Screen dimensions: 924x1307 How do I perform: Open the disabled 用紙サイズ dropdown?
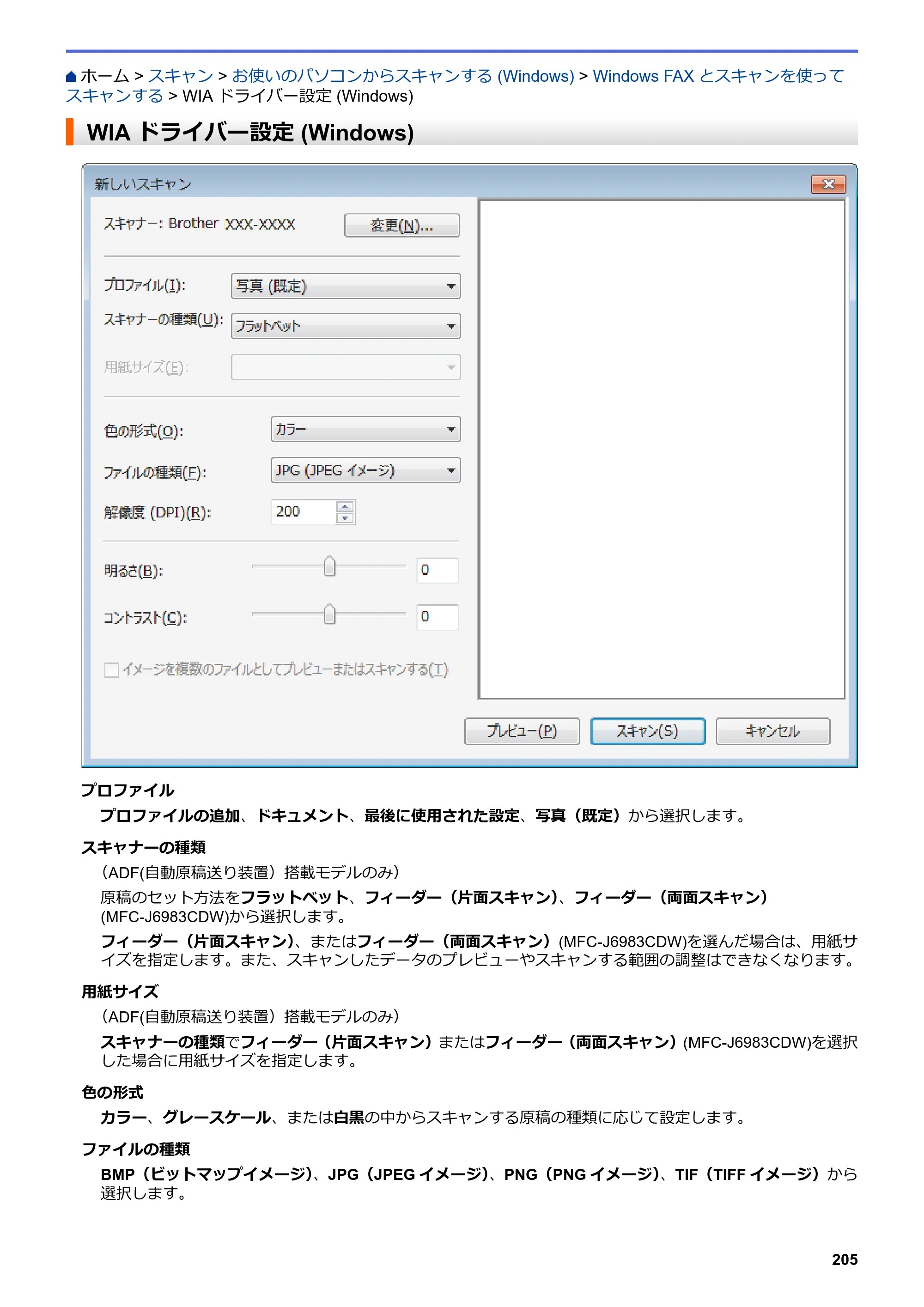346,367
